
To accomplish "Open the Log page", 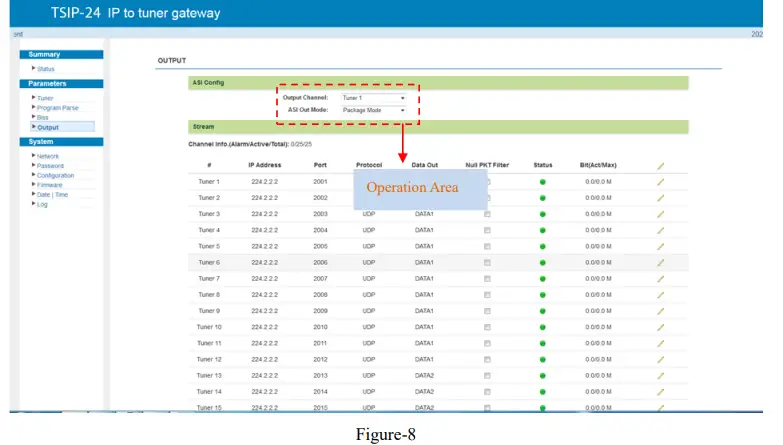I will click(42, 204).
